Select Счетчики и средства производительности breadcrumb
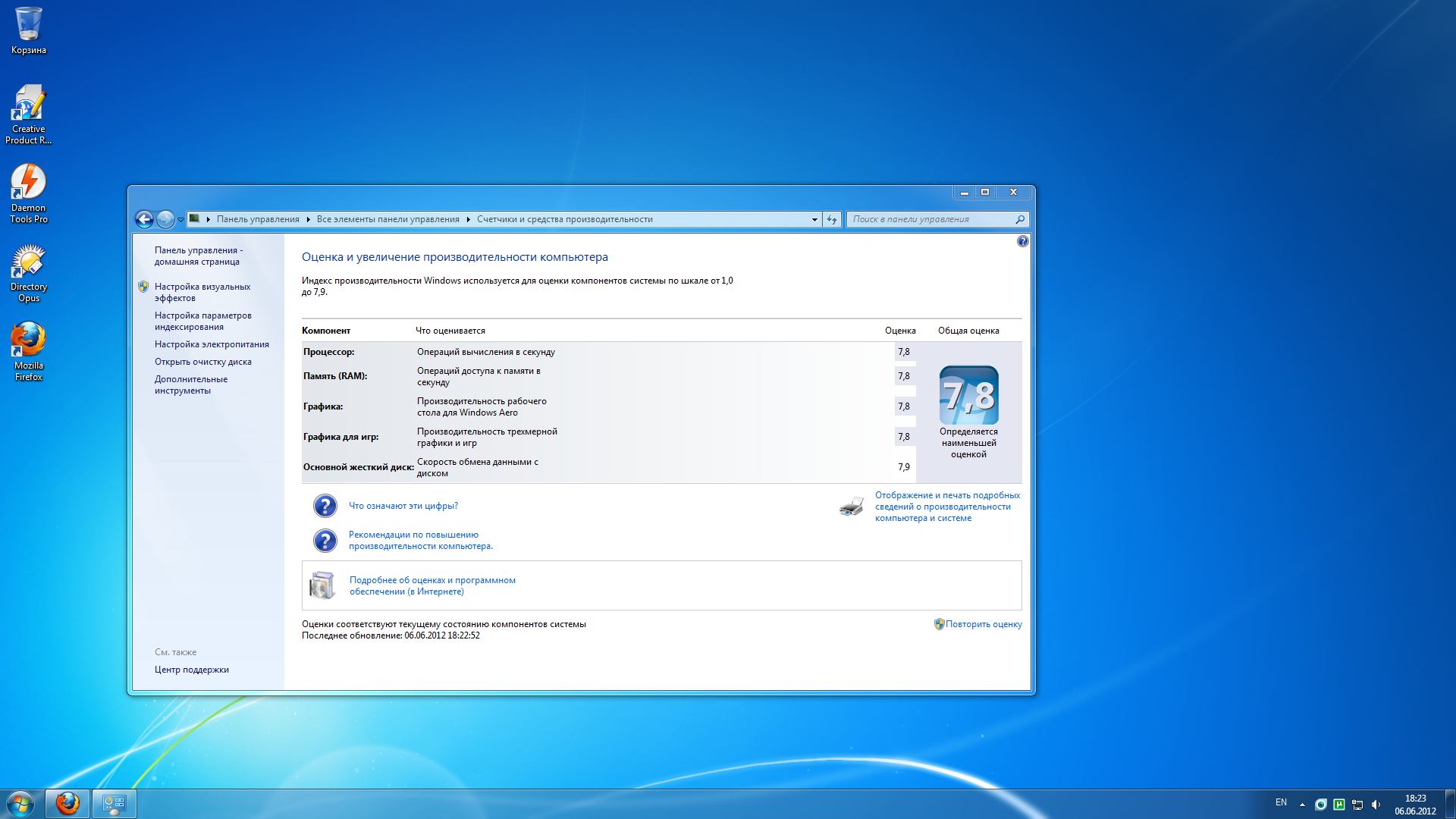Viewport: 1456px width, 819px height. [565, 219]
